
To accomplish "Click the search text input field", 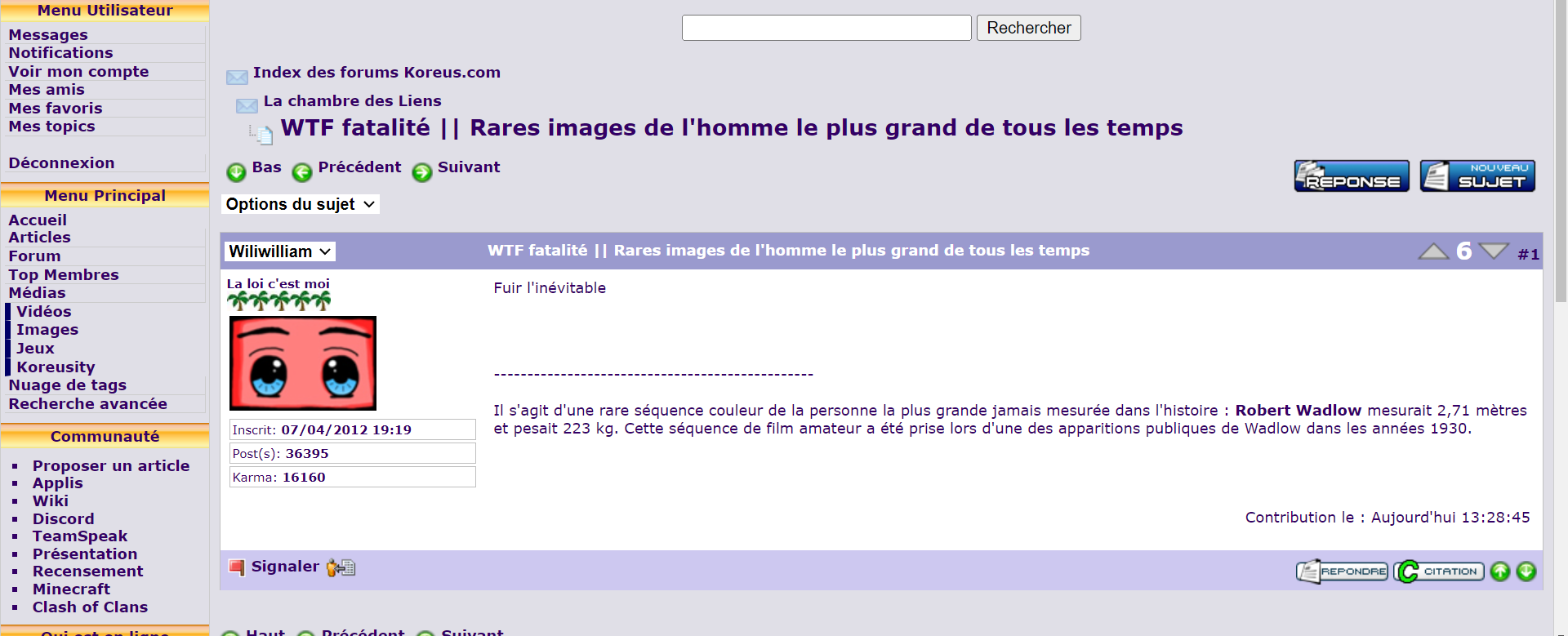I will 826,28.
